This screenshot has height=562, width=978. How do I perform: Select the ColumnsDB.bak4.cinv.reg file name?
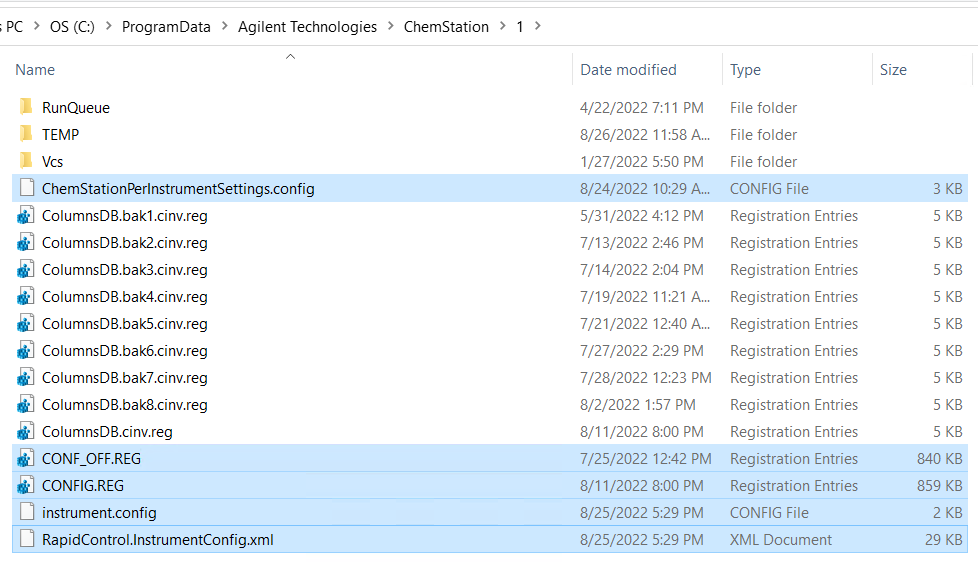tap(125, 297)
